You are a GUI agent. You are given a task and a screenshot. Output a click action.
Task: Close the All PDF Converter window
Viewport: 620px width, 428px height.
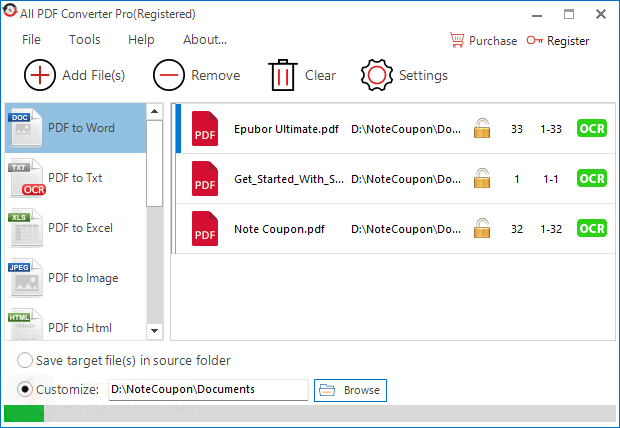point(601,14)
